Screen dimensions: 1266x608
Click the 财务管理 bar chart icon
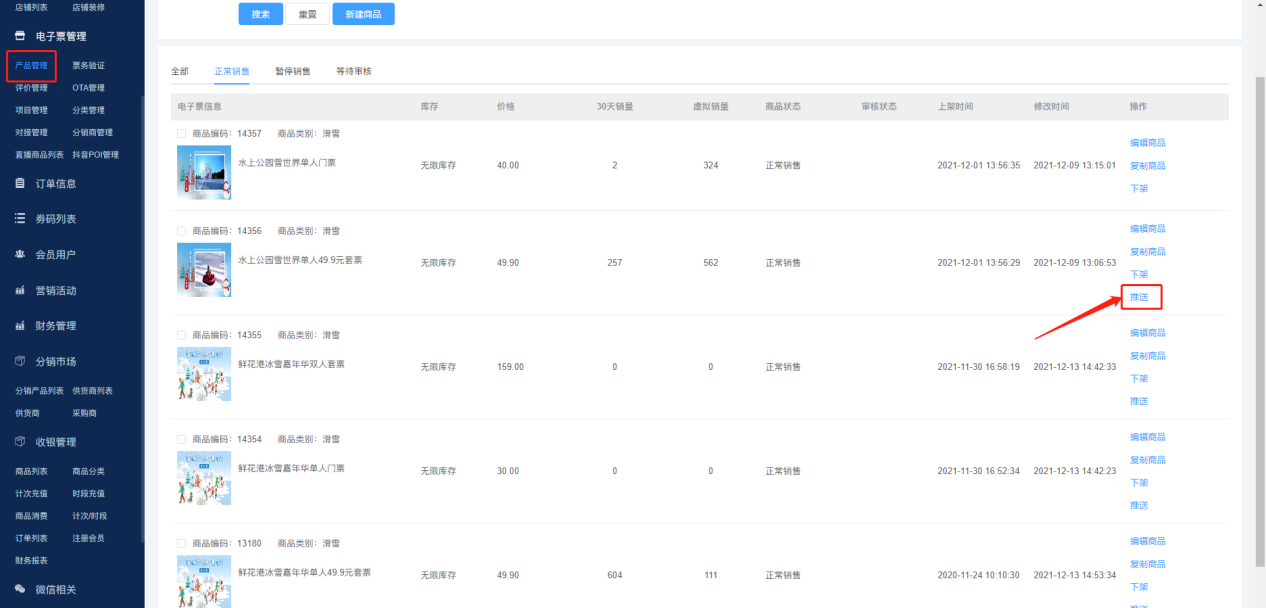click(x=20, y=326)
